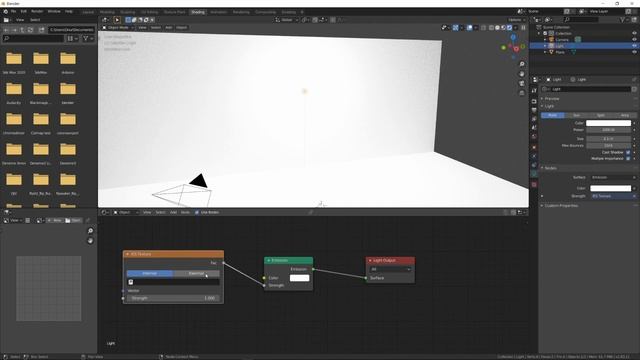The width and height of the screenshot is (640, 360).
Task: Click the Light Color swatch in Light panel
Action: pyautogui.click(x=609, y=123)
